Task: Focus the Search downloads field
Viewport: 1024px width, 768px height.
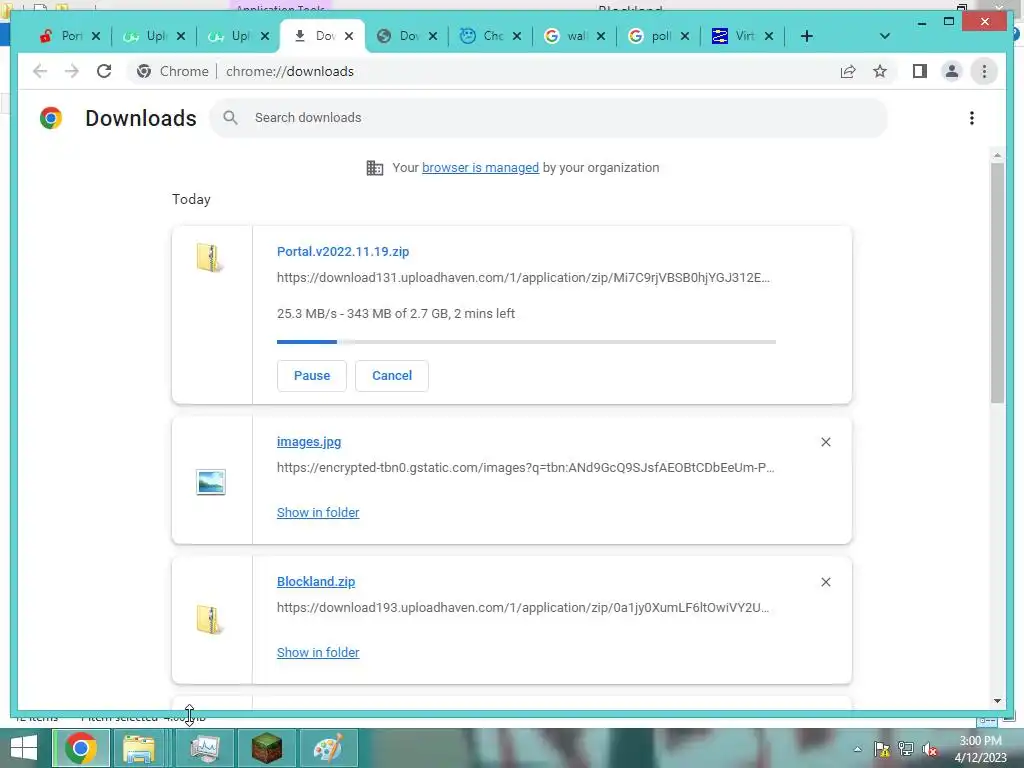Action: 549,118
